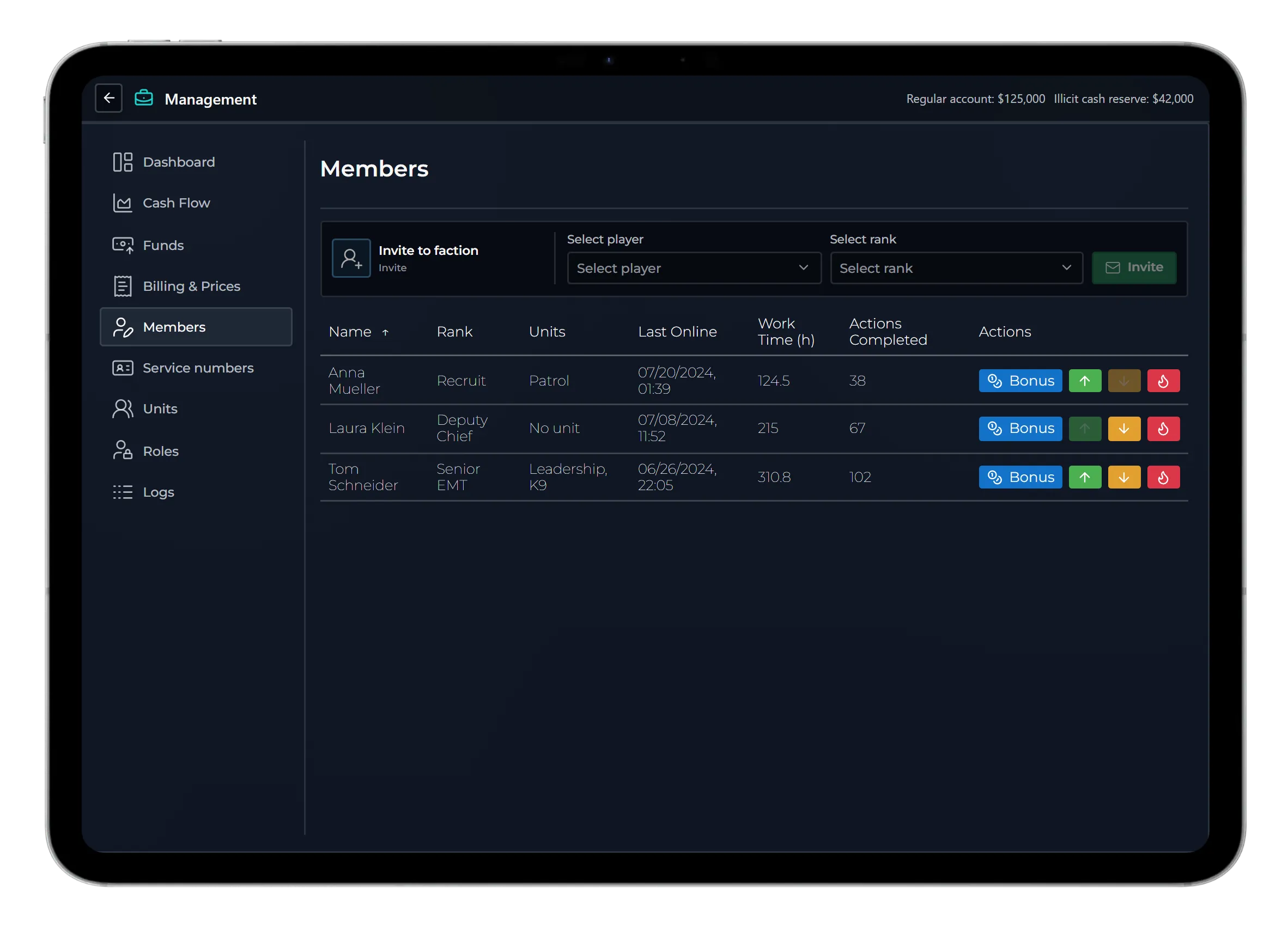The width and height of the screenshot is (1288, 928).
Task: Open Service numbers page
Action: [196, 368]
